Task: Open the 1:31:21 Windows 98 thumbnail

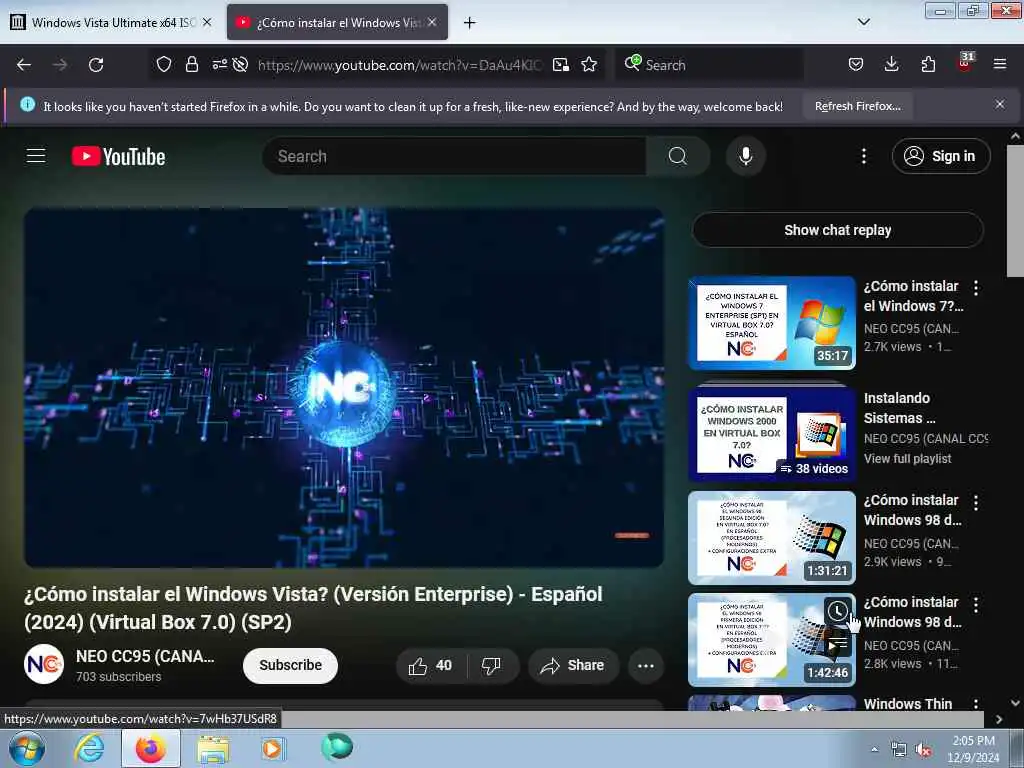Action: 772,537
